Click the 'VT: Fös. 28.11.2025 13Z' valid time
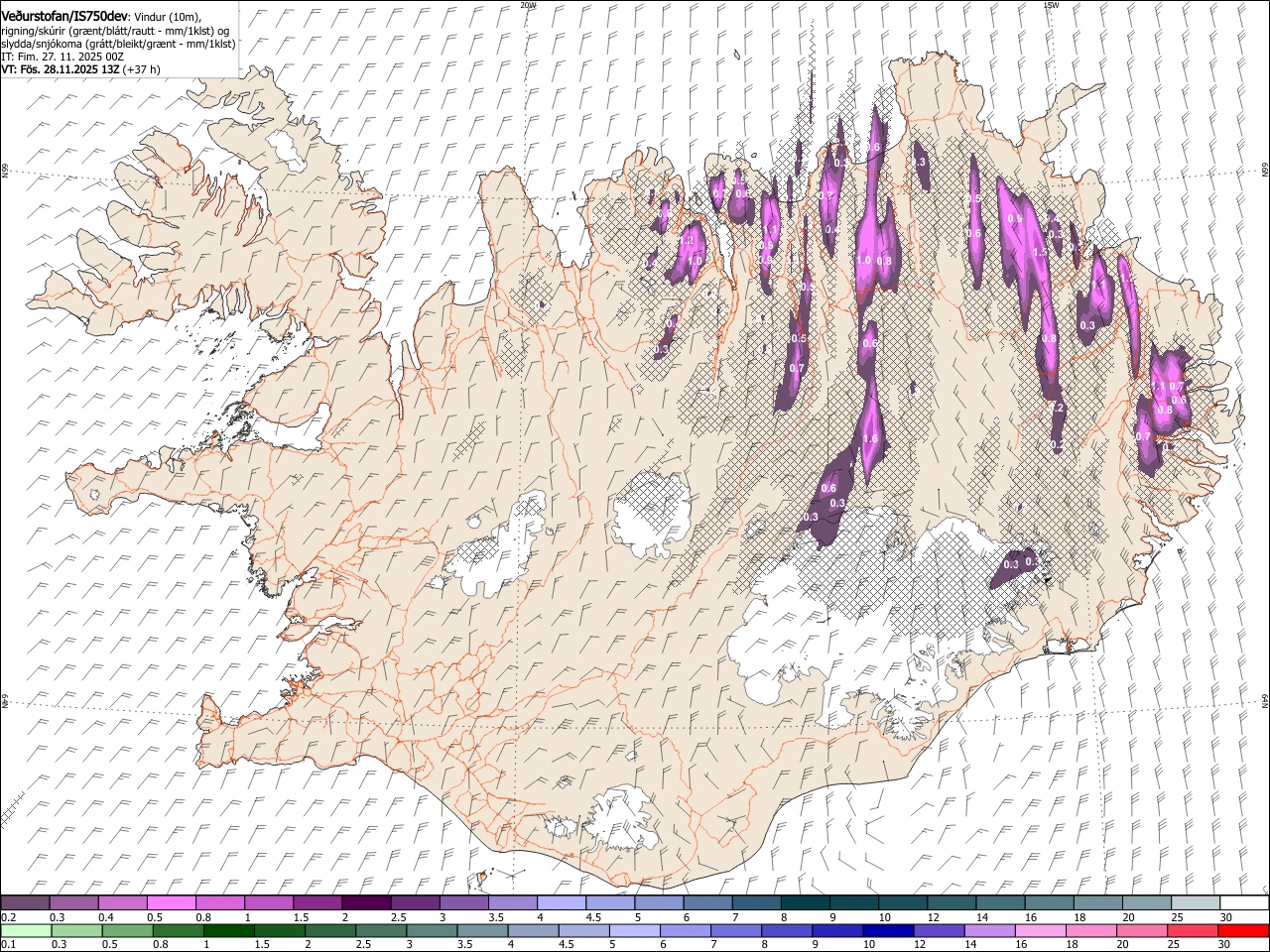Viewport: 1270px width, 952px height. [x=60, y=69]
